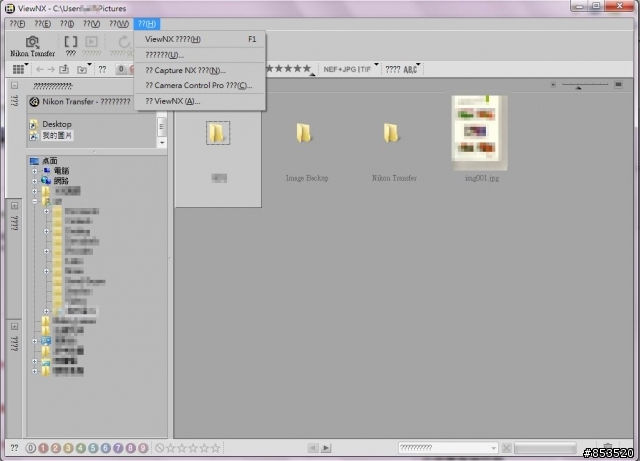Image resolution: width=640 pixels, height=461 pixels.
Task: Open the keyword combo box at bottom
Action: tap(448, 448)
